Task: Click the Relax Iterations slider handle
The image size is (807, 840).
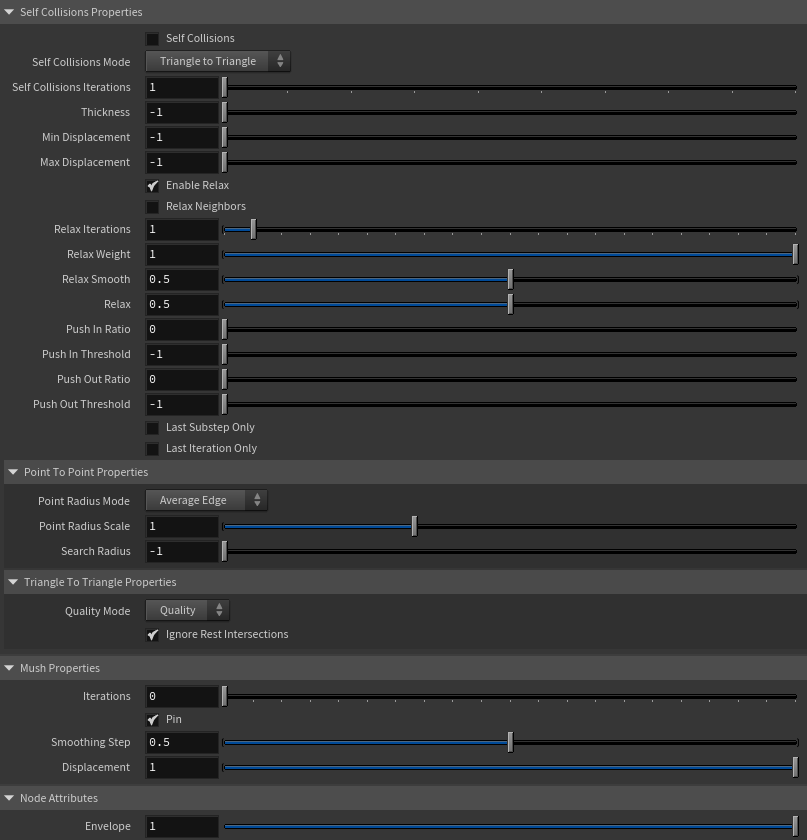Action: (253, 229)
